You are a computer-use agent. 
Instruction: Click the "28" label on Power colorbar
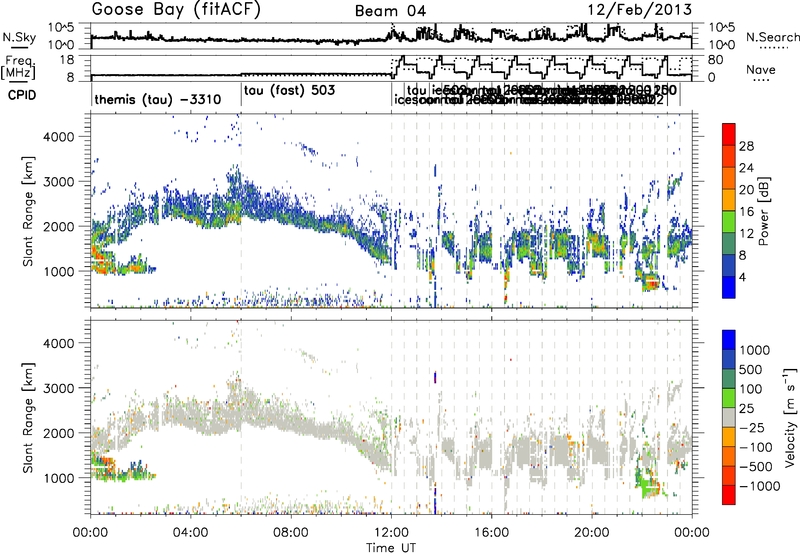click(x=746, y=146)
